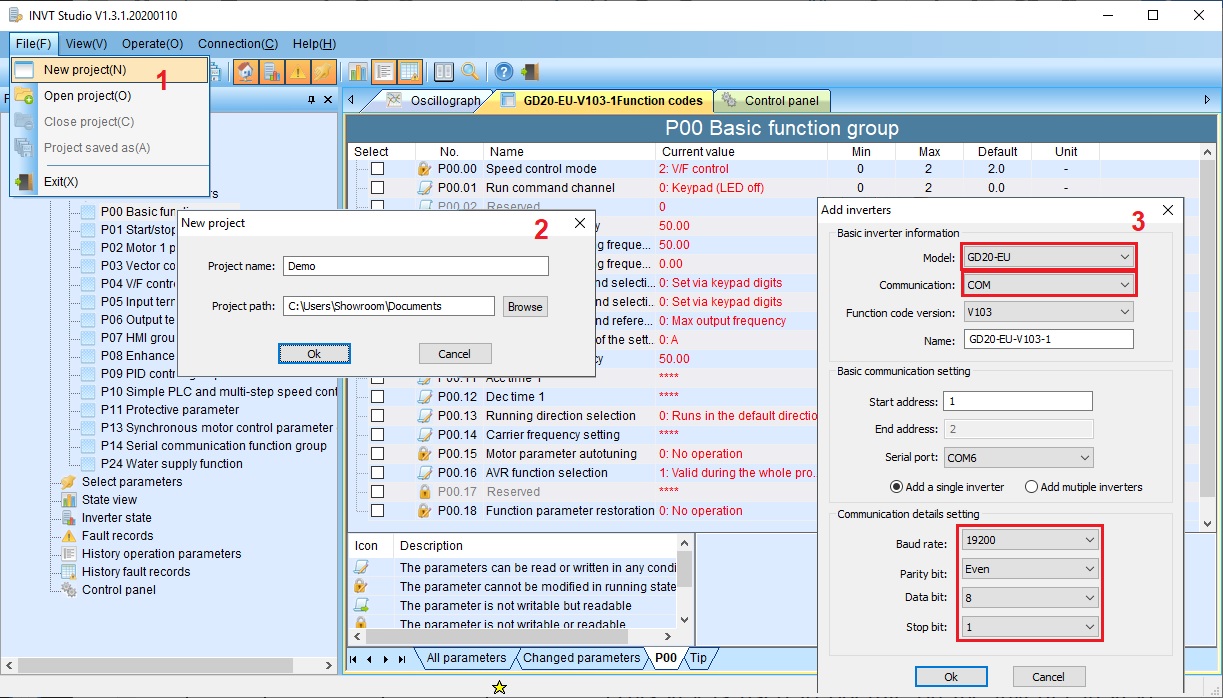Image resolution: width=1223 pixels, height=698 pixels.
Task: Click the table with warning toolbar icon
Action: coord(409,72)
